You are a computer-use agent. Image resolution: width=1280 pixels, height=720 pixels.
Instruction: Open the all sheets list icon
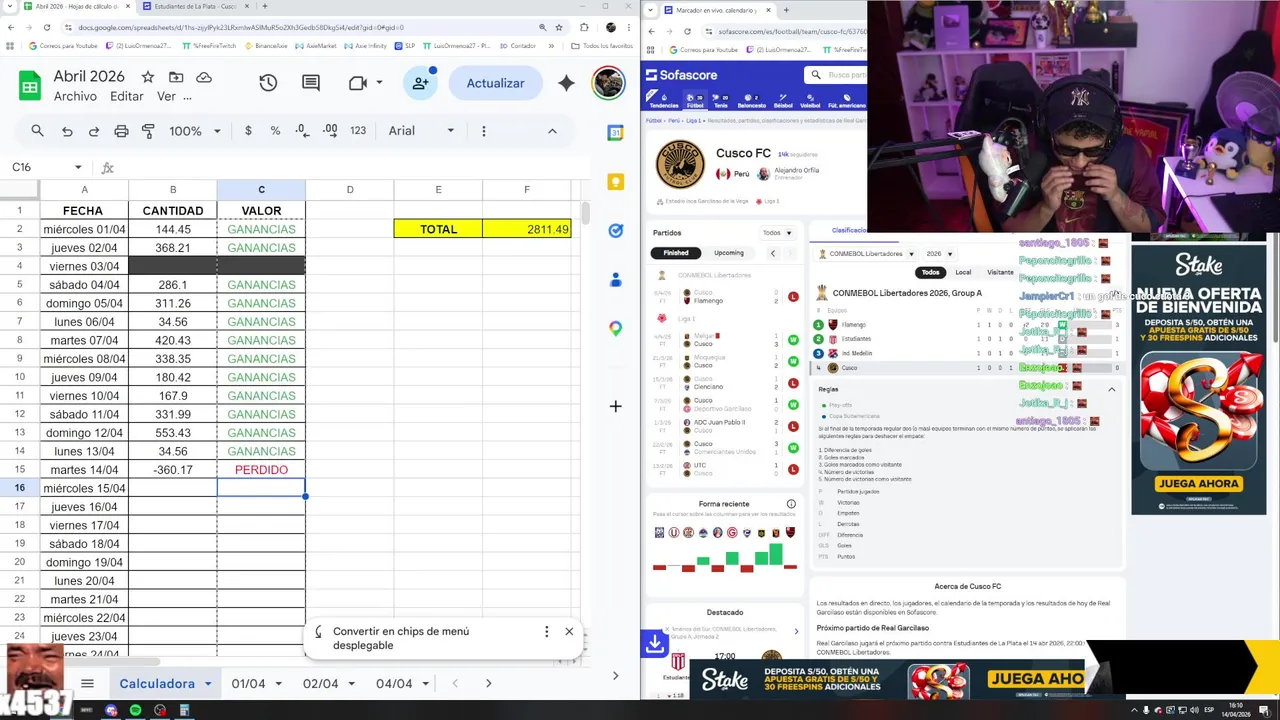click(x=87, y=684)
